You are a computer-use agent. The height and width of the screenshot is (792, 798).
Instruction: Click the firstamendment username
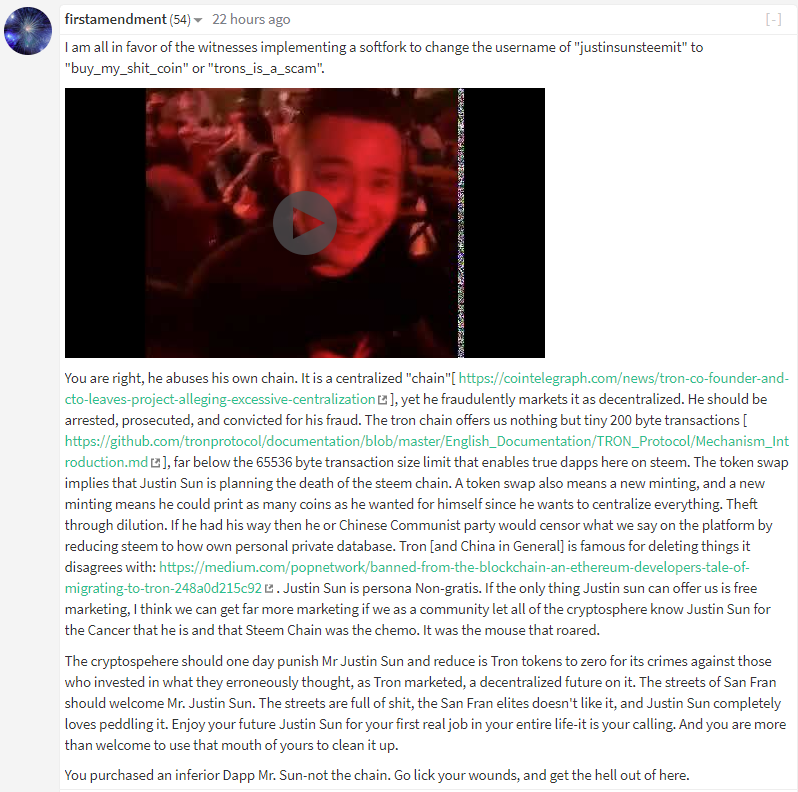[x=116, y=19]
